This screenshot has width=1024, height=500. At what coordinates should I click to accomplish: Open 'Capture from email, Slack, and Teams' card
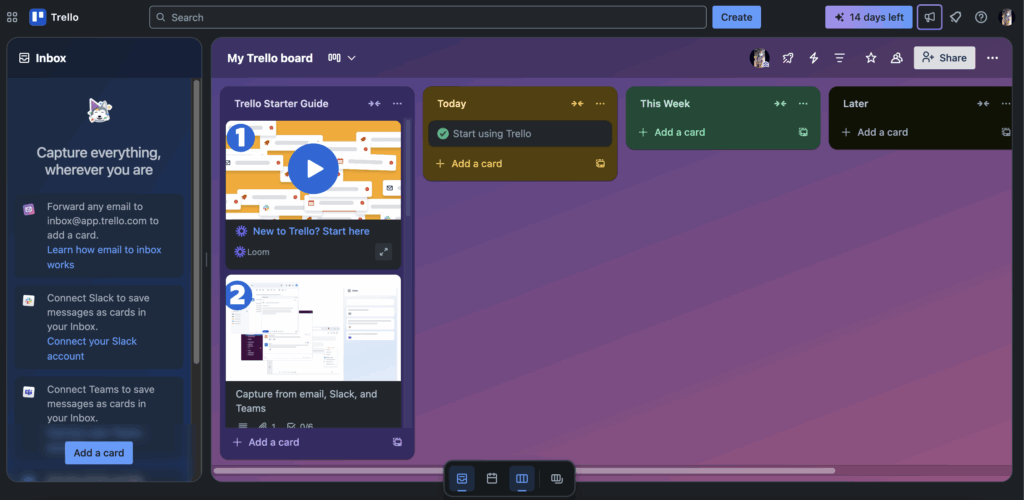click(306, 401)
